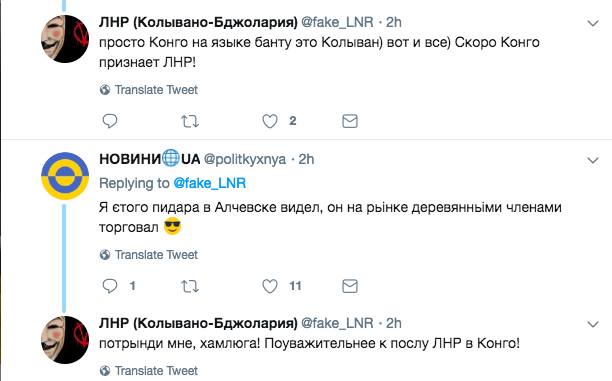
Task: Retweet the НОВИНИ UA tweet
Action: click(x=190, y=286)
